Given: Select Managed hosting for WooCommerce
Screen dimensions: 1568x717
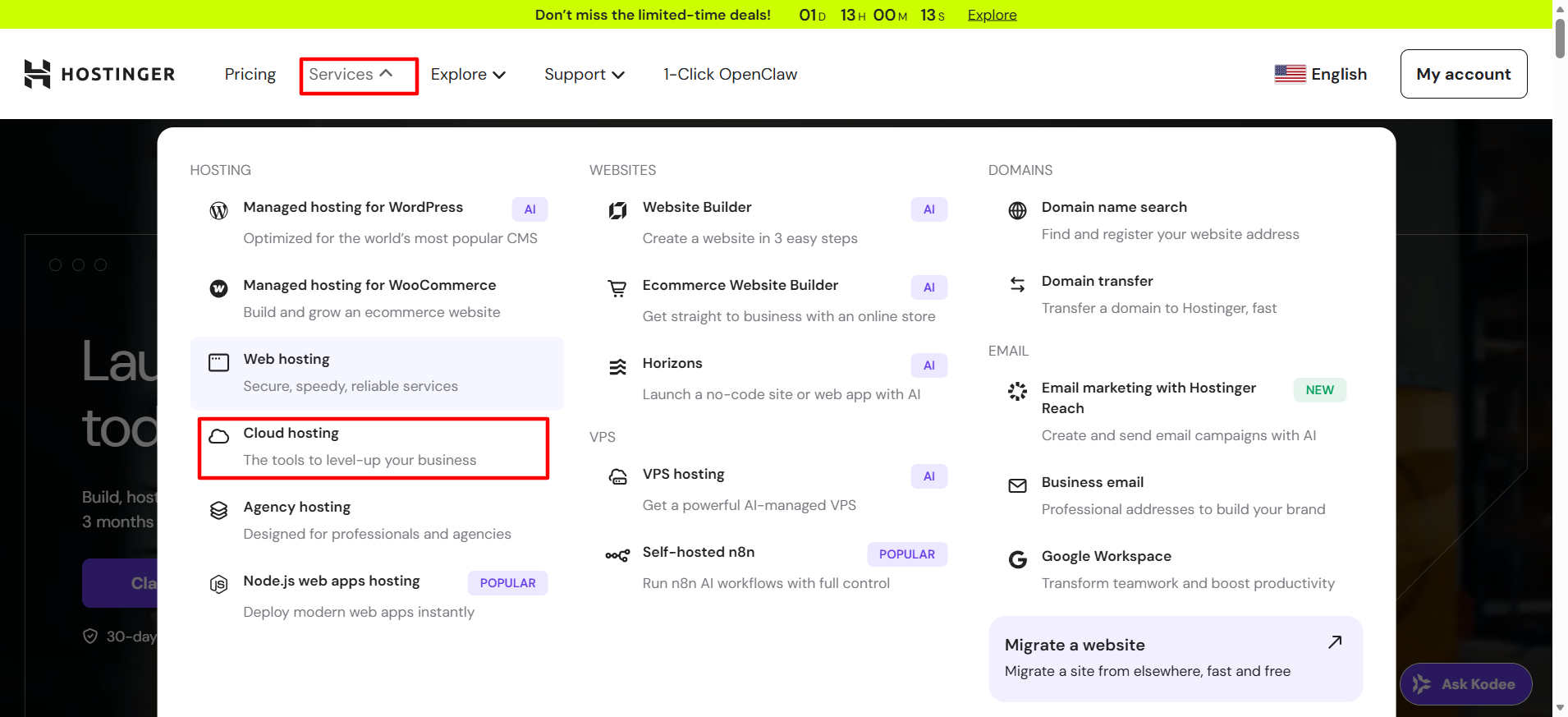Looking at the screenshot, I should tap(378, 300).
